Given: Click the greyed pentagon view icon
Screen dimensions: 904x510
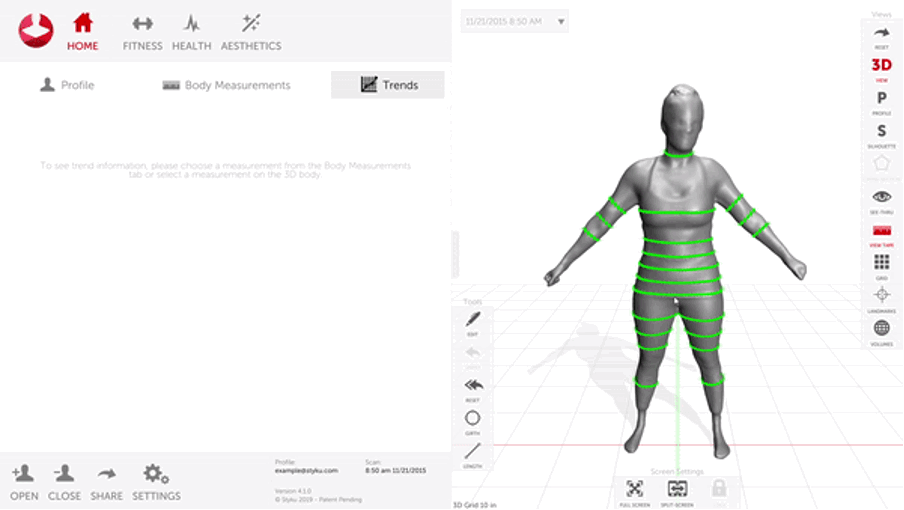Looking at the screenshot, I should click(x=882, y=164).
